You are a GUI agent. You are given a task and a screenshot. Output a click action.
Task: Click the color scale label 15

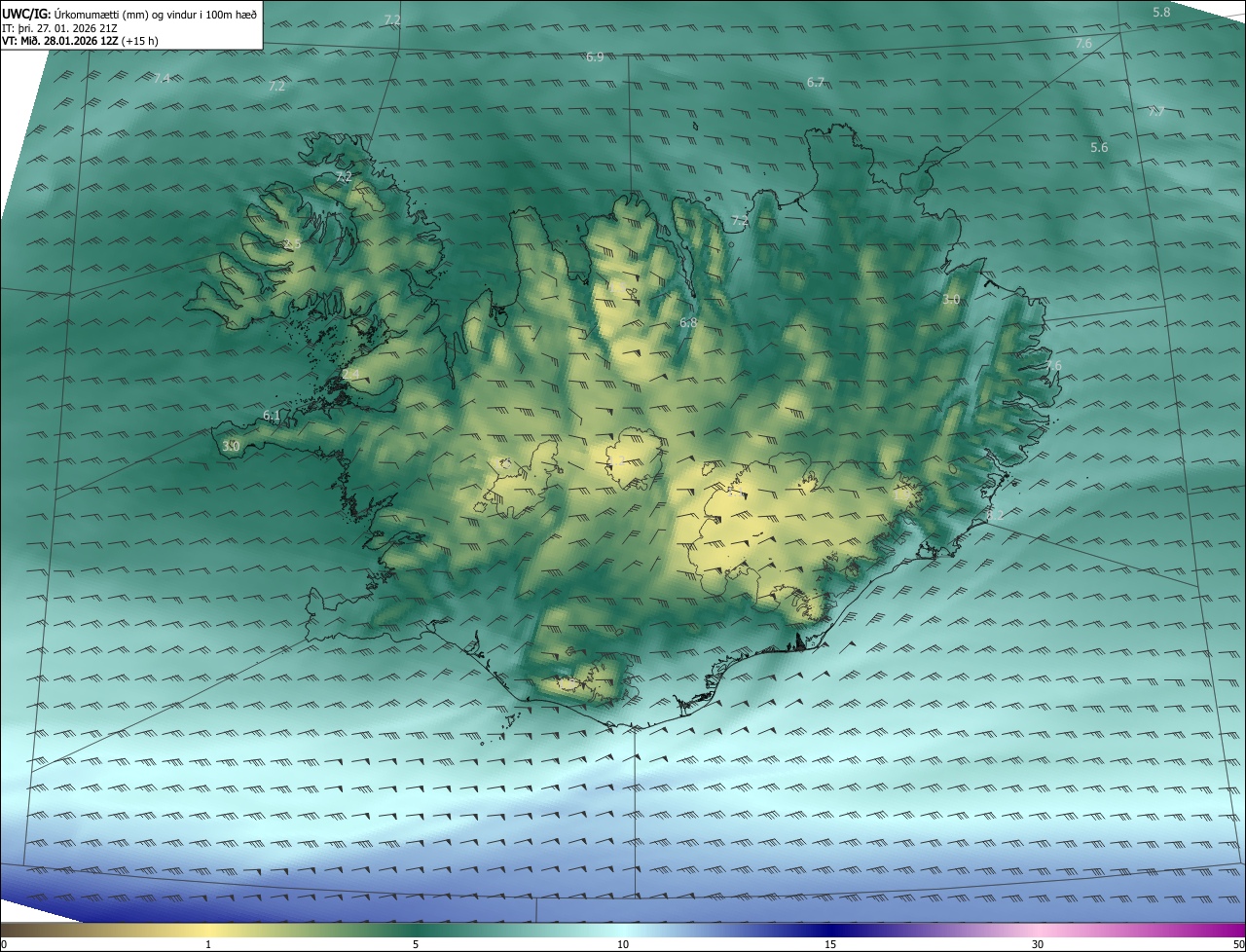[830, 944]
